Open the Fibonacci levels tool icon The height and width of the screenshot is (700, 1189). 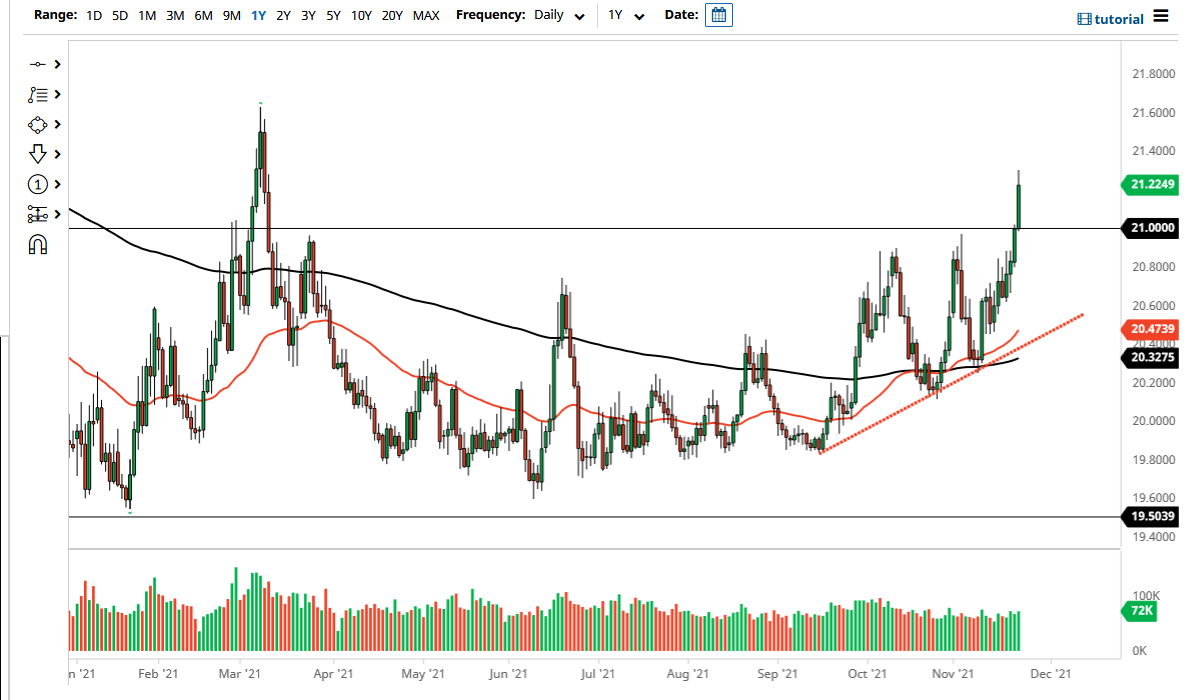coord(40,214)
